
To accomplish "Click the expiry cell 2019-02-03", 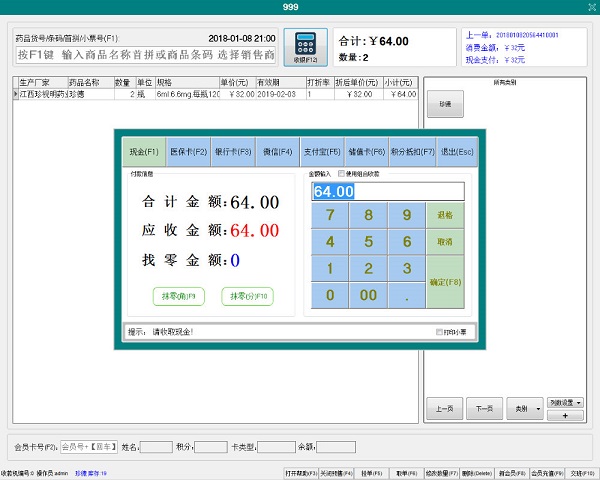I will pyautogui.click(x=281, y=94).
